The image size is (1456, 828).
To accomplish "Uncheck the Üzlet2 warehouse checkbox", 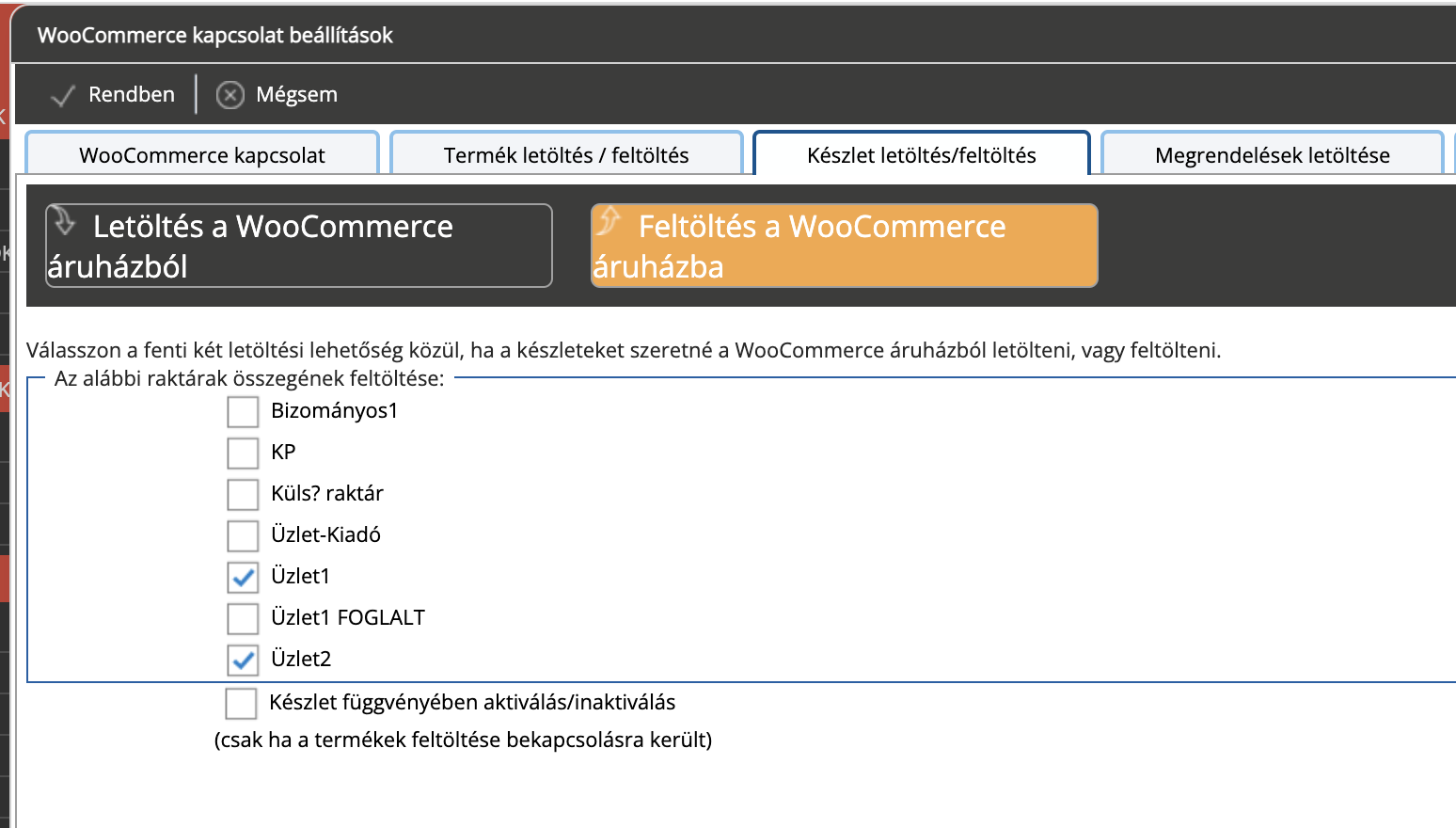I will pyautogui.click(x=243, y=660).
